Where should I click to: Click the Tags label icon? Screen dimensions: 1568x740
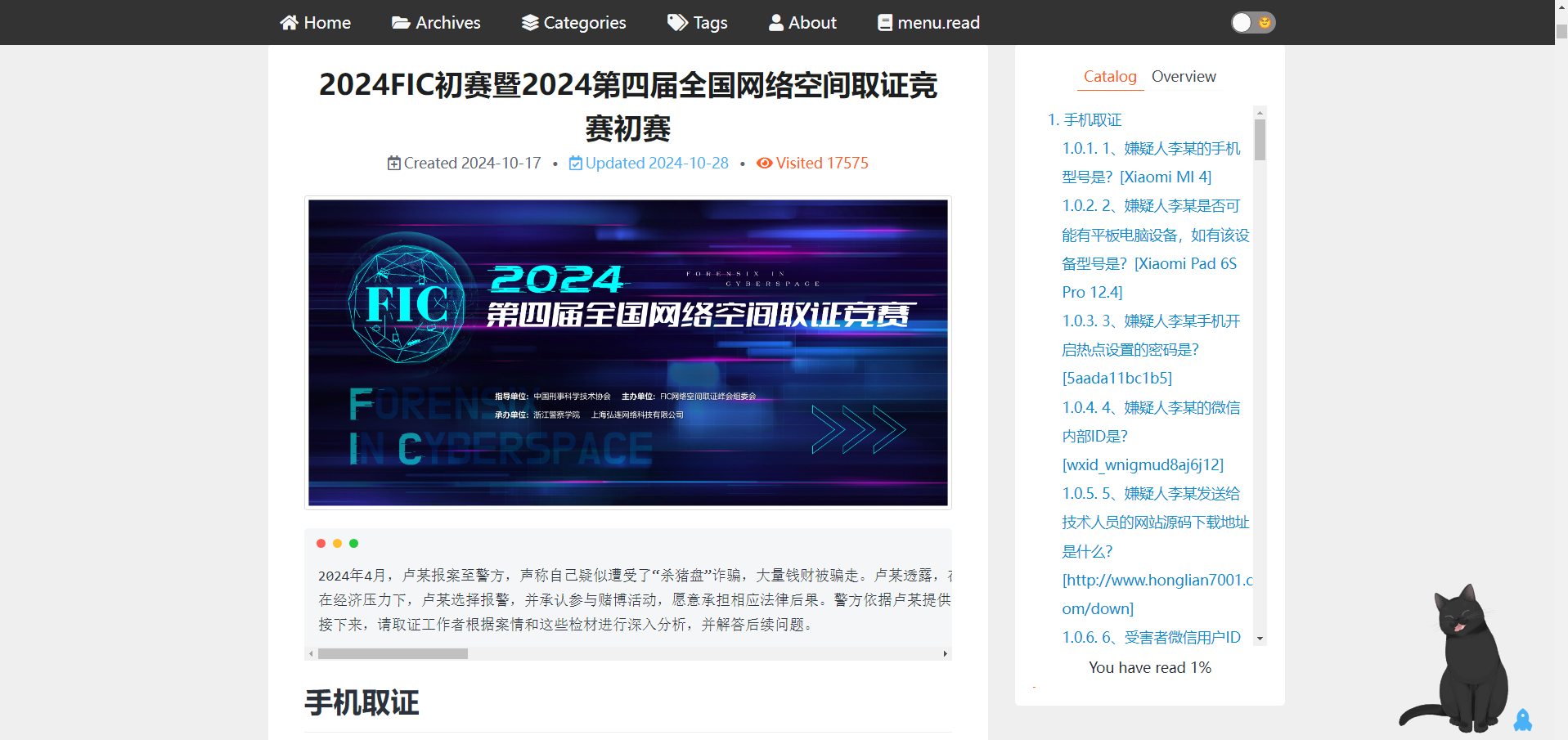[677, 23]
